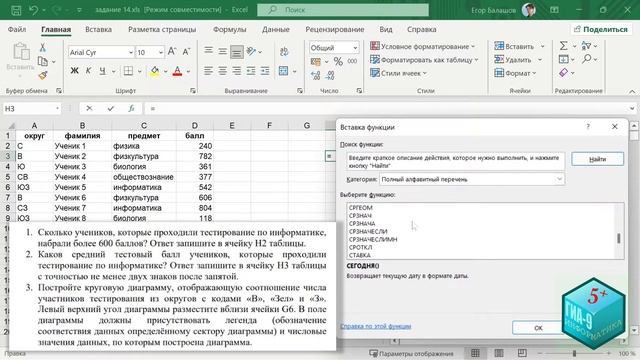Center text horizontally

tap(222, 71)
